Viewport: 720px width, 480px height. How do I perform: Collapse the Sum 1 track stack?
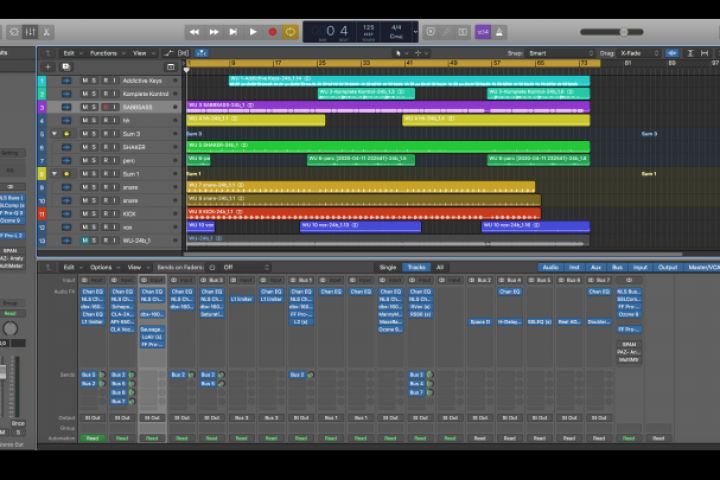[x=55, y=174]
